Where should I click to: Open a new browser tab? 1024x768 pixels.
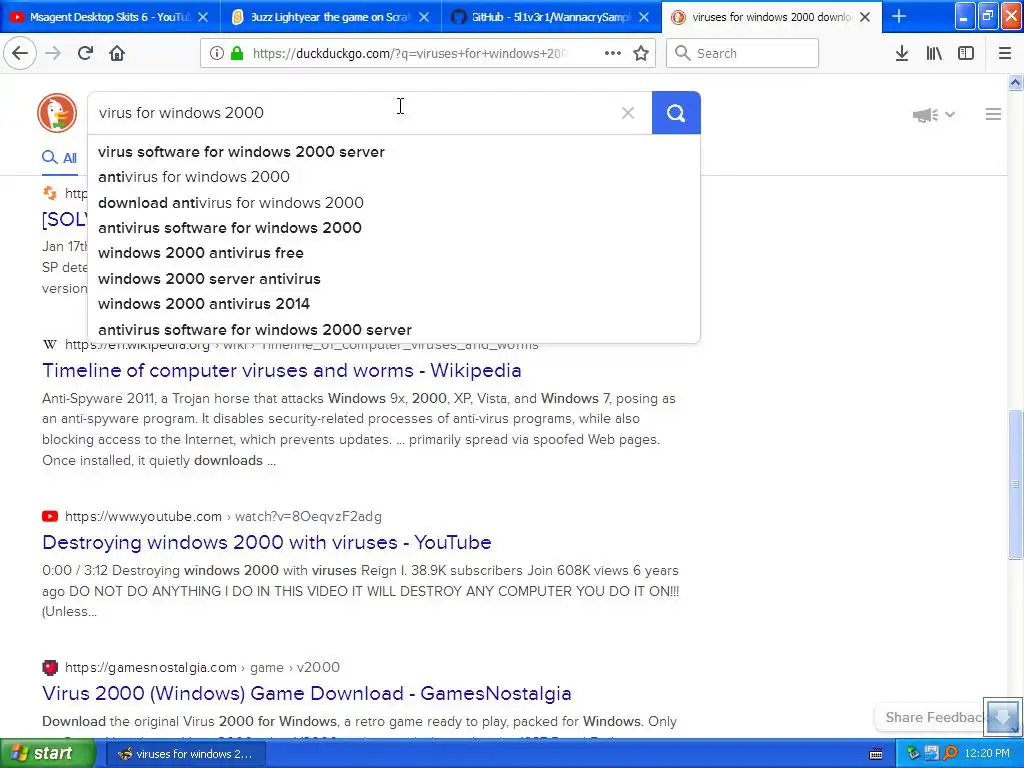(899, 16)
